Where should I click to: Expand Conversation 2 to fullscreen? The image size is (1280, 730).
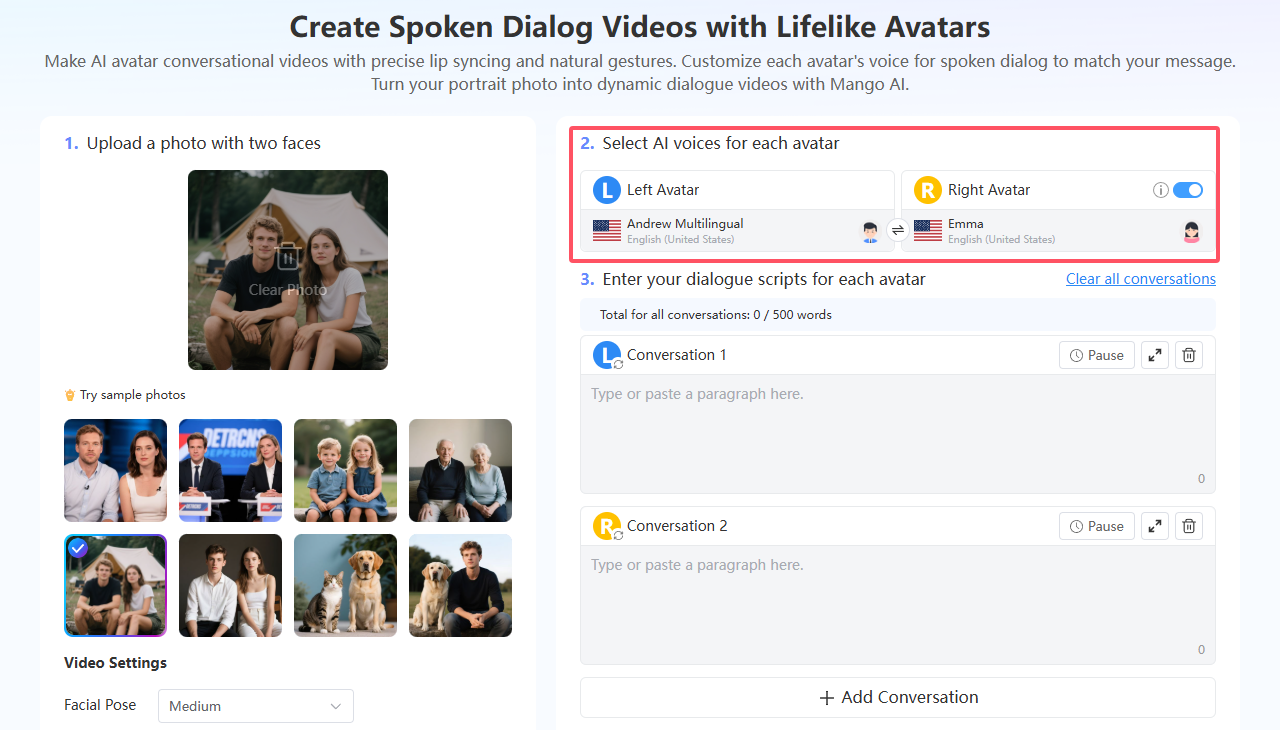(1154, 525)
